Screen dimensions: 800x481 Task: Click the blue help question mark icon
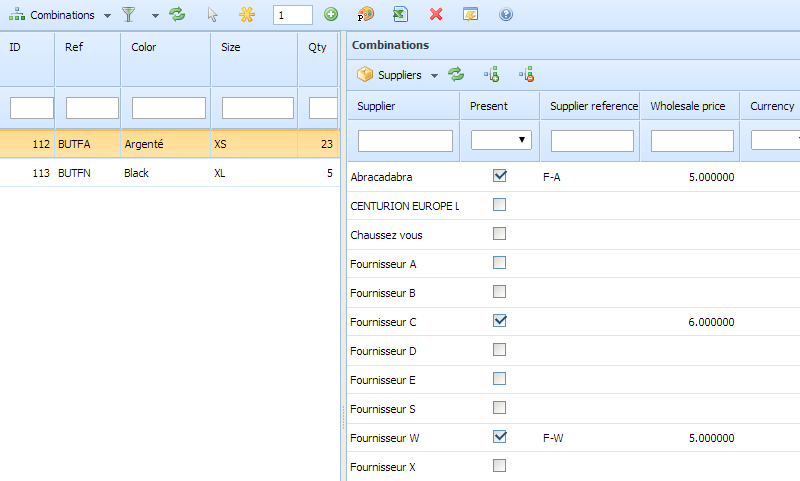pos(505,15)
